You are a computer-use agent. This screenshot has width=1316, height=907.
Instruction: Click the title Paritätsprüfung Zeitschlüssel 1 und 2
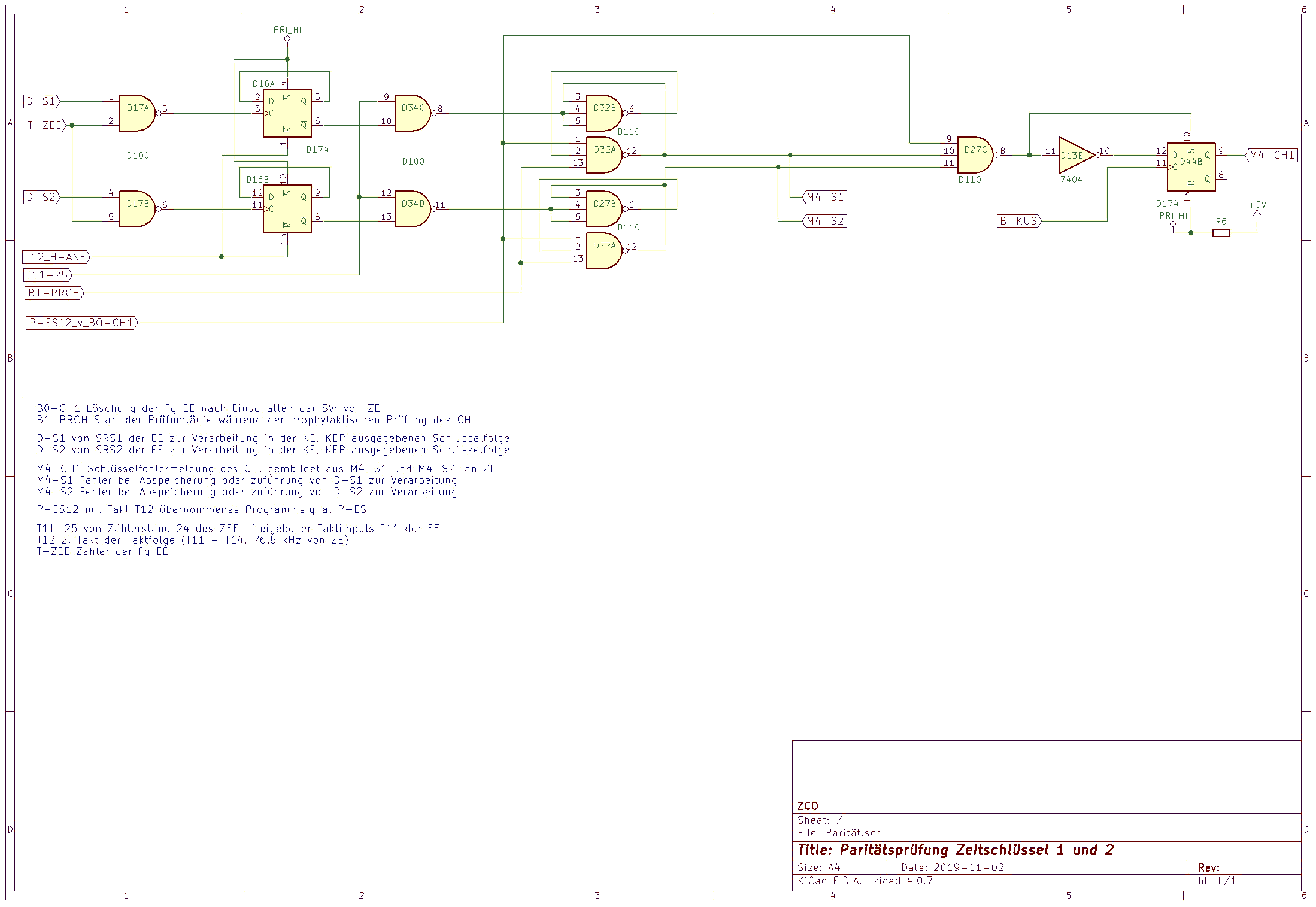956,850
